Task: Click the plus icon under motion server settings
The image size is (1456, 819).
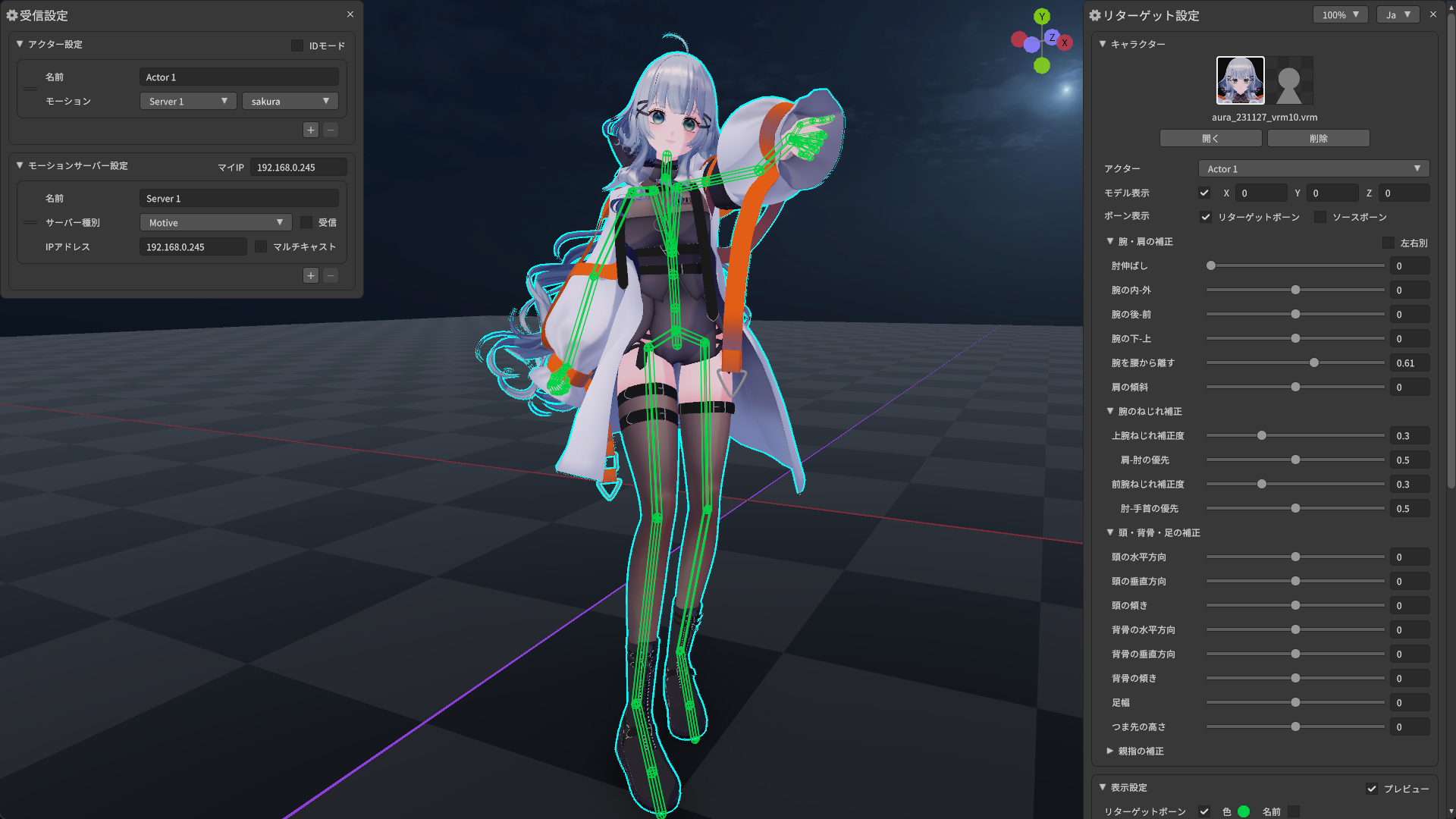Action: pos(311,275)
